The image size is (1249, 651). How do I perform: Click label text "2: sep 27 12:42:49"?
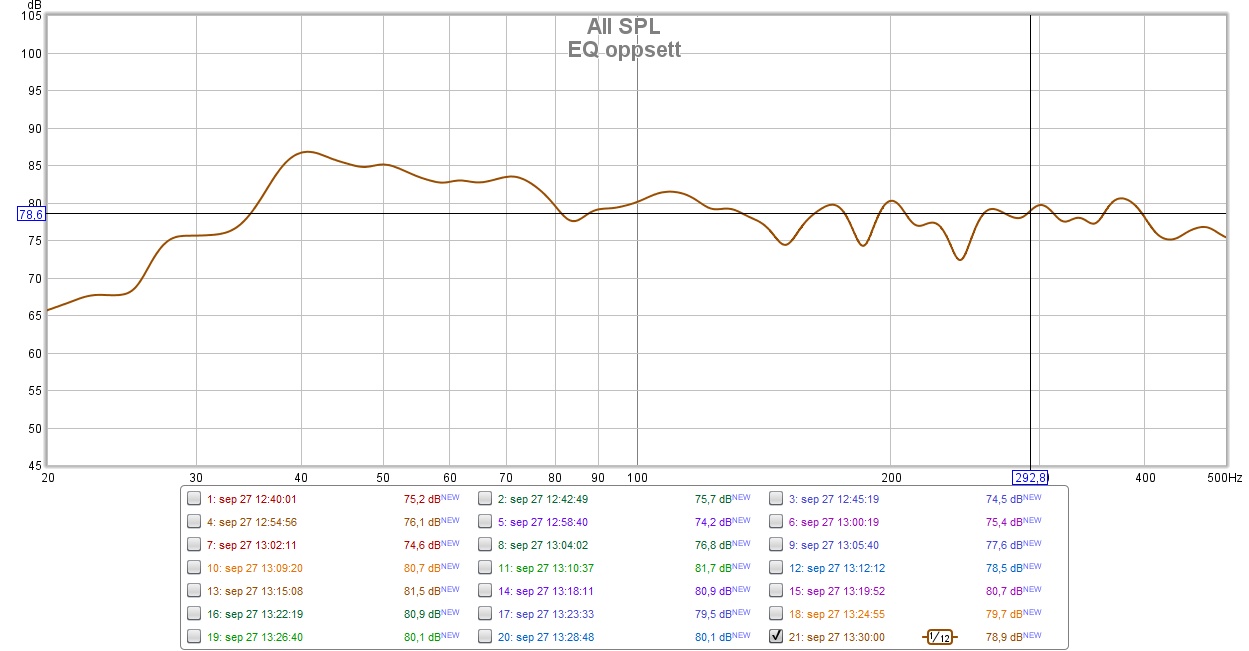(x=543, y=499)
